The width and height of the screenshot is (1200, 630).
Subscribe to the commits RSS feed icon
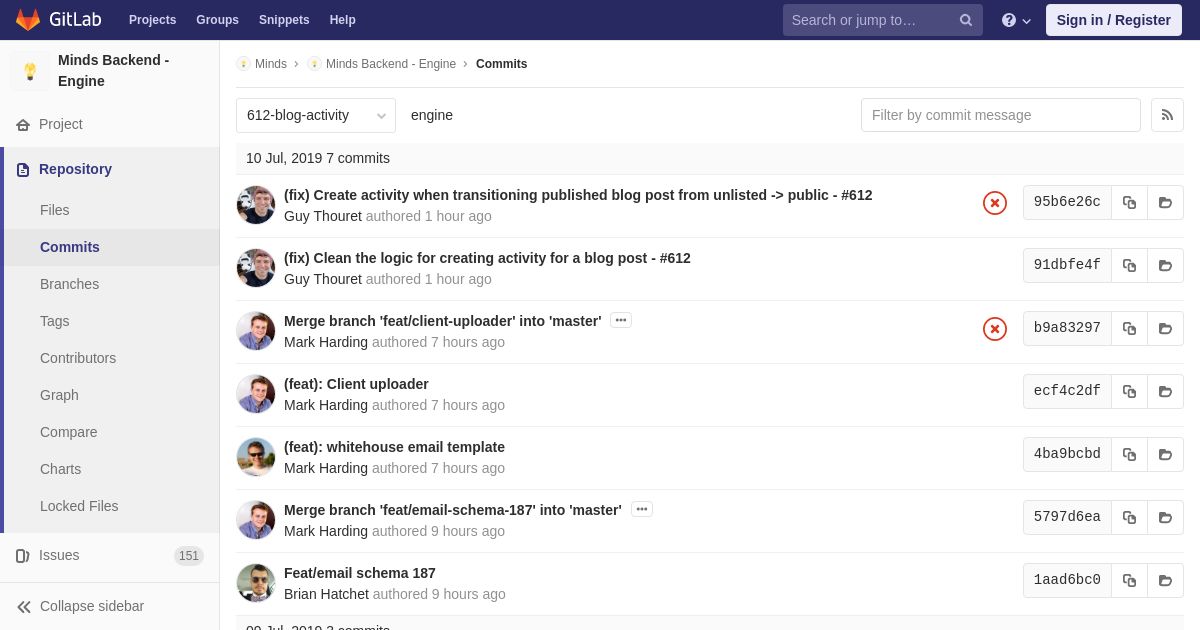pos(1167,115)
